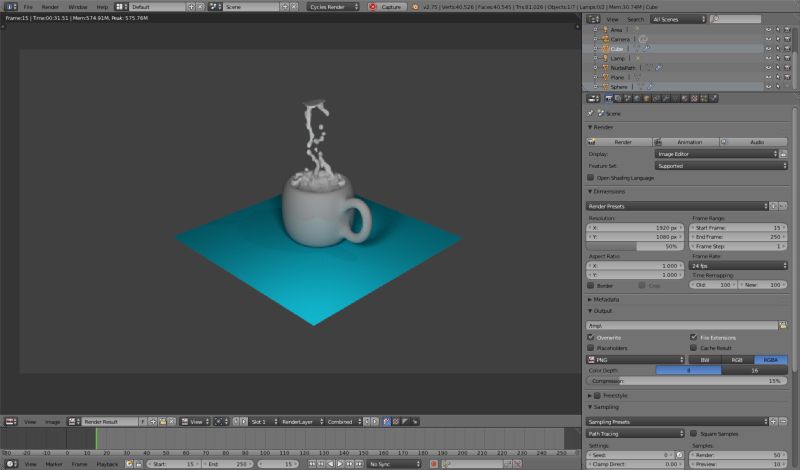Enable the Placeholders checkbox

click(x=591, y=348)
